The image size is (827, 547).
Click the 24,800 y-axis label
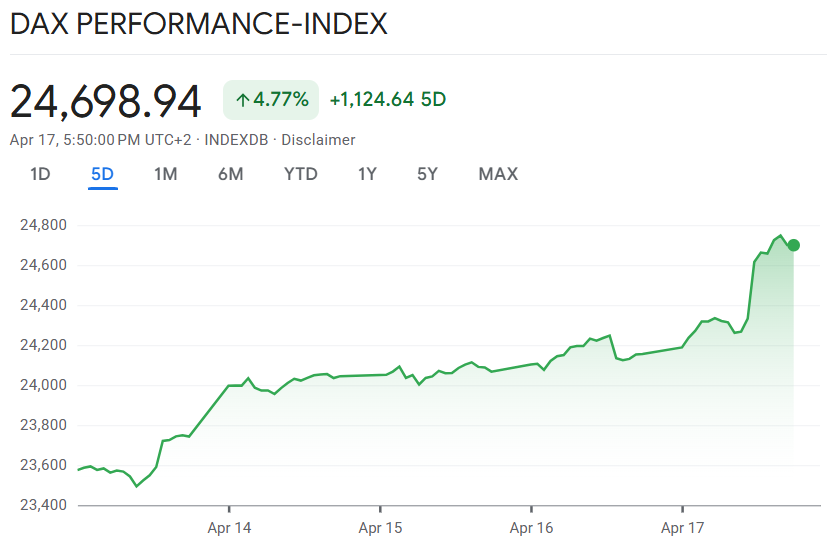[x=42, y=225]
